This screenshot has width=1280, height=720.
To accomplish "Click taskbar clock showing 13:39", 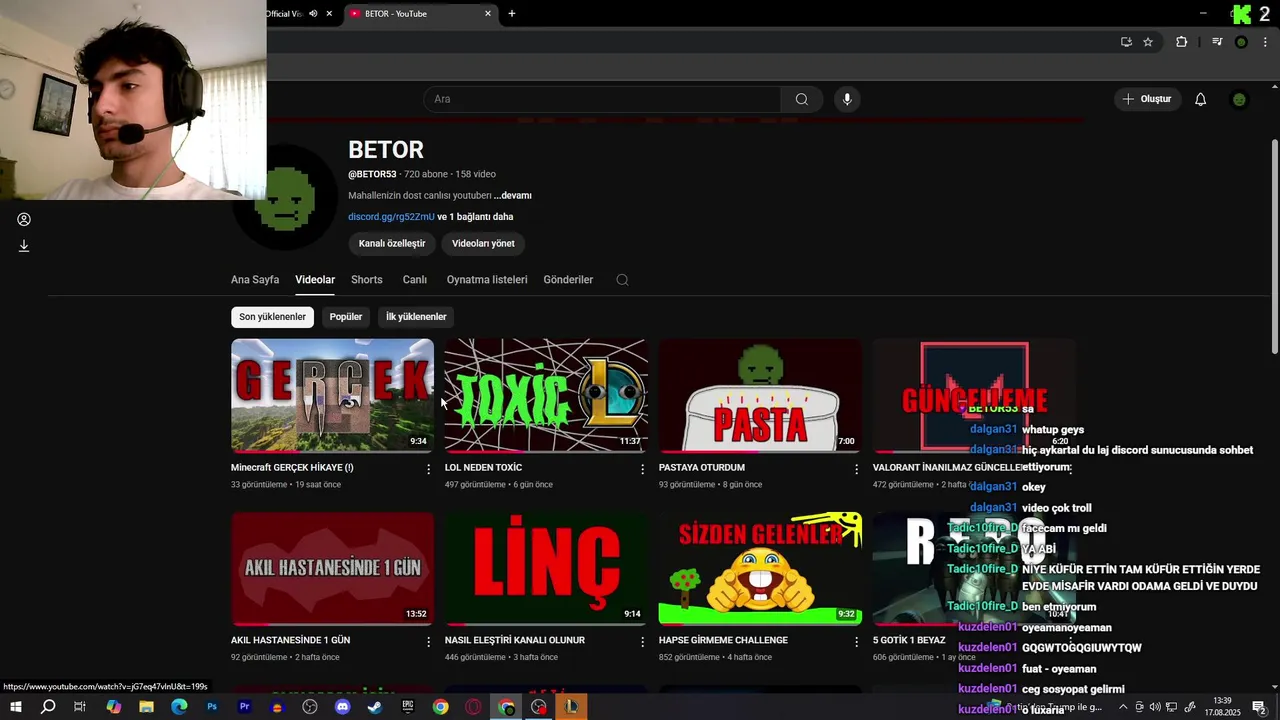I will pos(1222,707).
